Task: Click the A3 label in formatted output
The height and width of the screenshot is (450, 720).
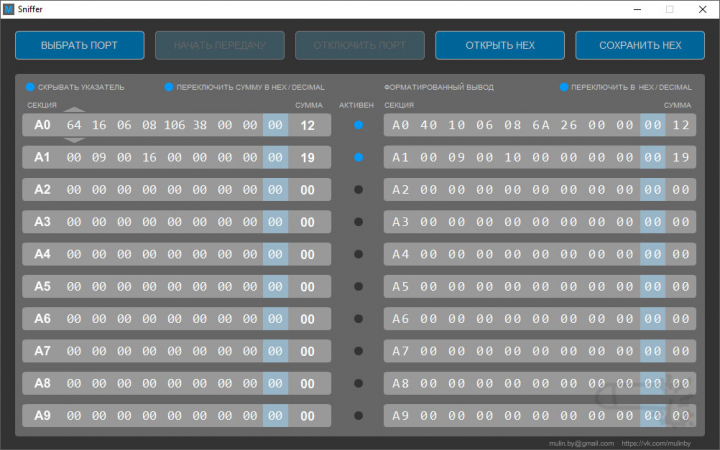Action: (x=400, y=222)
